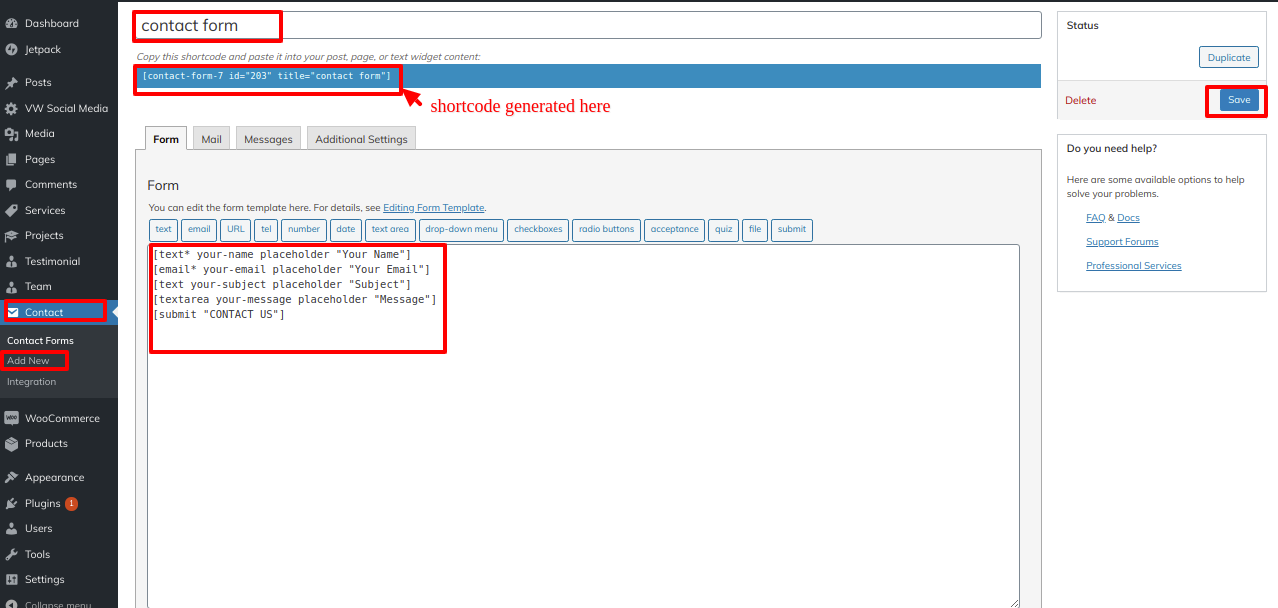Open Settings icon in sidebar
The image size is (1278, 608).
12,579
